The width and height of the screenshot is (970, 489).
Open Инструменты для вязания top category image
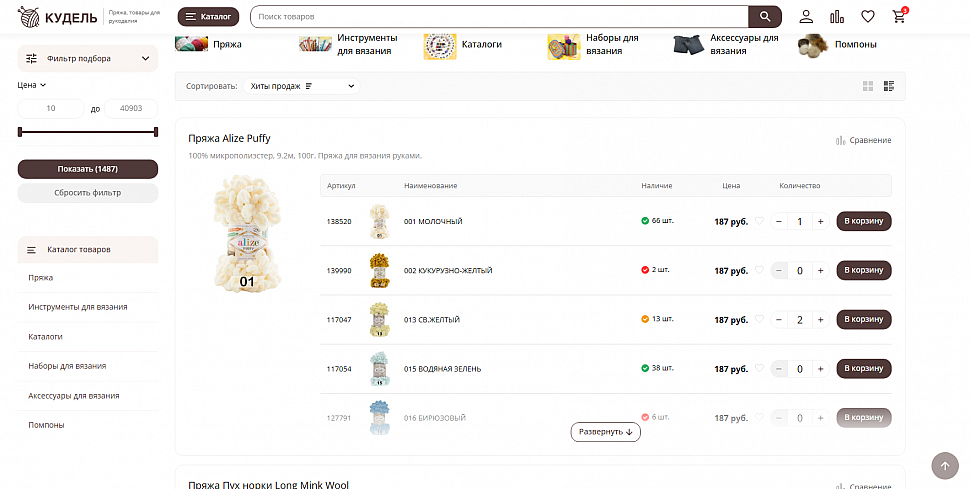coord(315,44)
